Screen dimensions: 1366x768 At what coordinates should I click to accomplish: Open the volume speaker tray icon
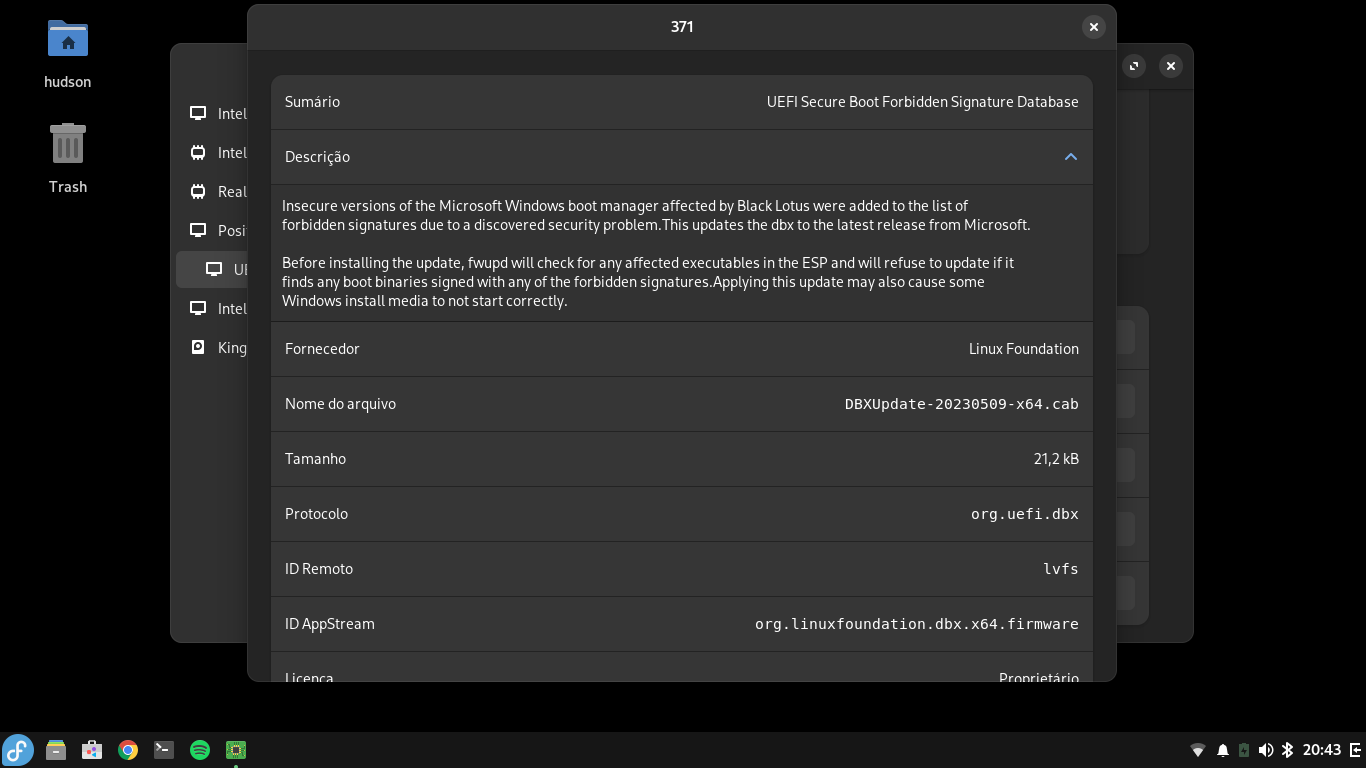click(x=1266, y=750)
